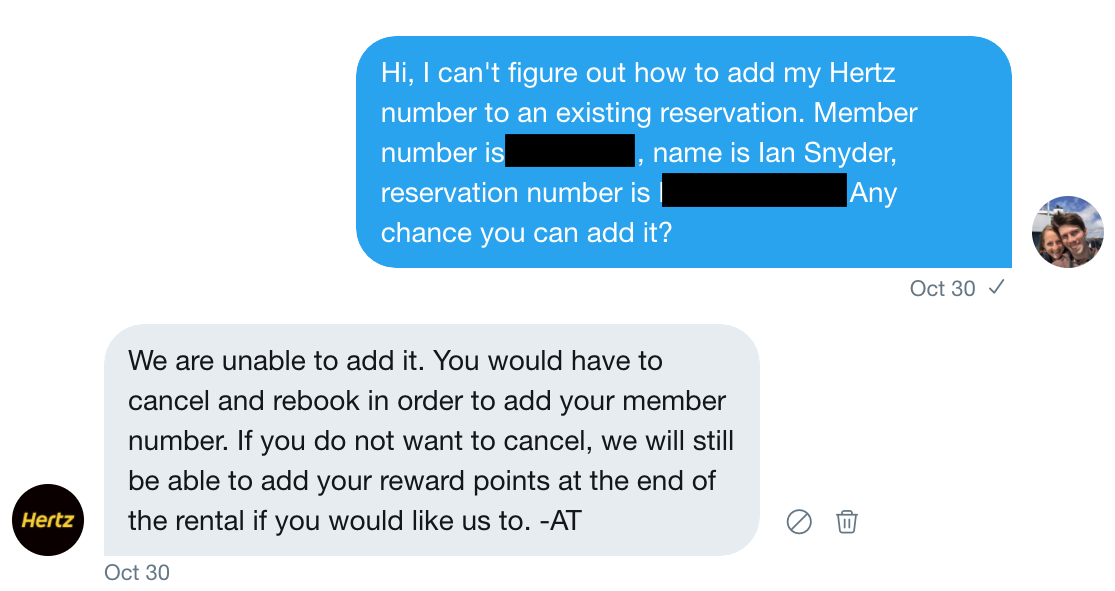This screenshot has height=591, width=1115.
Task: Click the redacted reservation number block
Action: 755,192
